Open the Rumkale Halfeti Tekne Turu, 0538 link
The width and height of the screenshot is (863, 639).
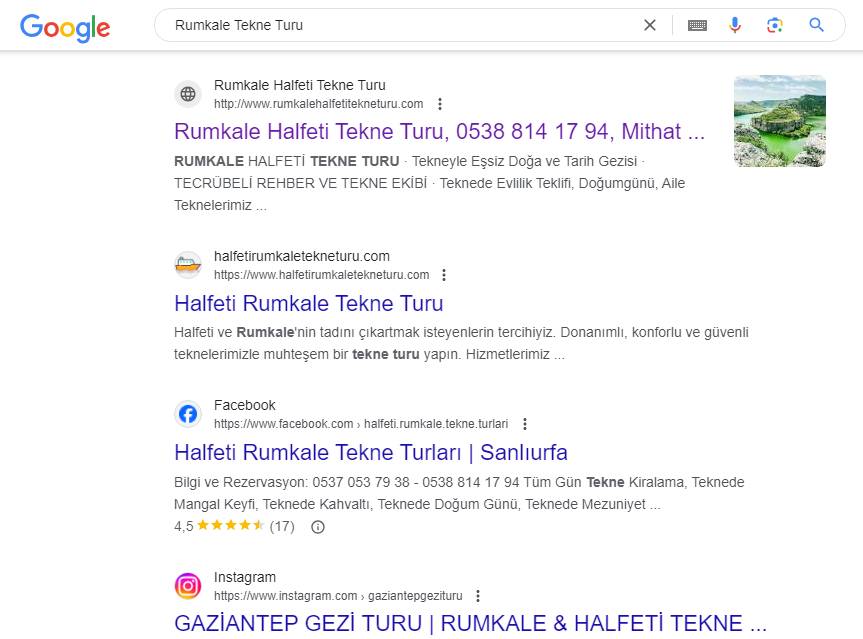(x=439, y=131)
